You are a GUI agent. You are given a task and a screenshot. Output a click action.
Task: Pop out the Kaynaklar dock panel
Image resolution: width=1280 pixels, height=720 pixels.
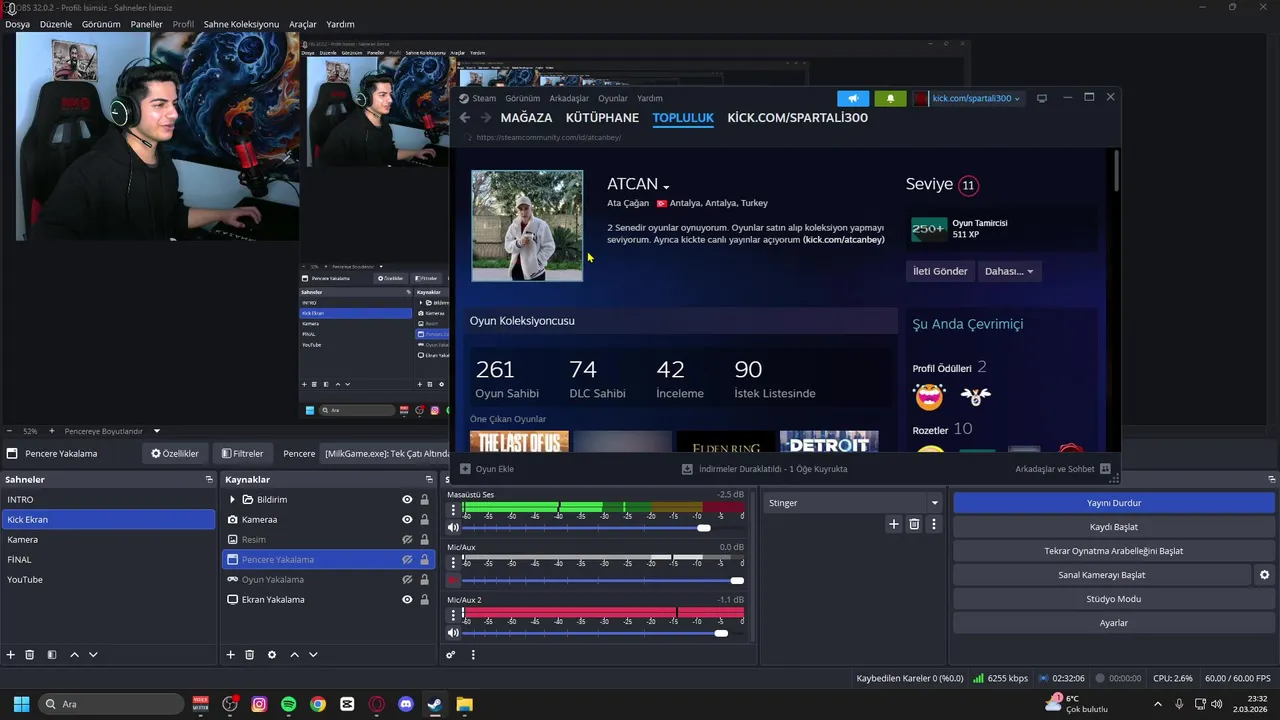click(429, 480)
